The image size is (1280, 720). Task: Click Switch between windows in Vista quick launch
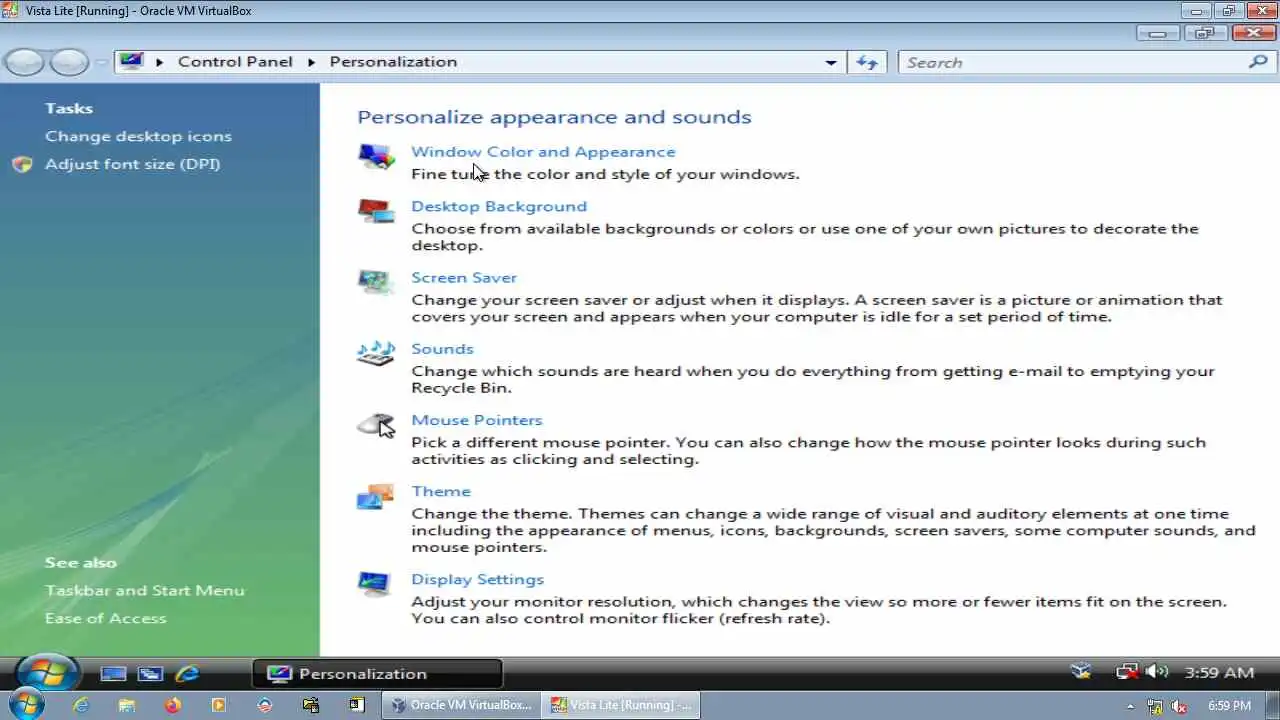pyautogui.click(x=150, y=674)
